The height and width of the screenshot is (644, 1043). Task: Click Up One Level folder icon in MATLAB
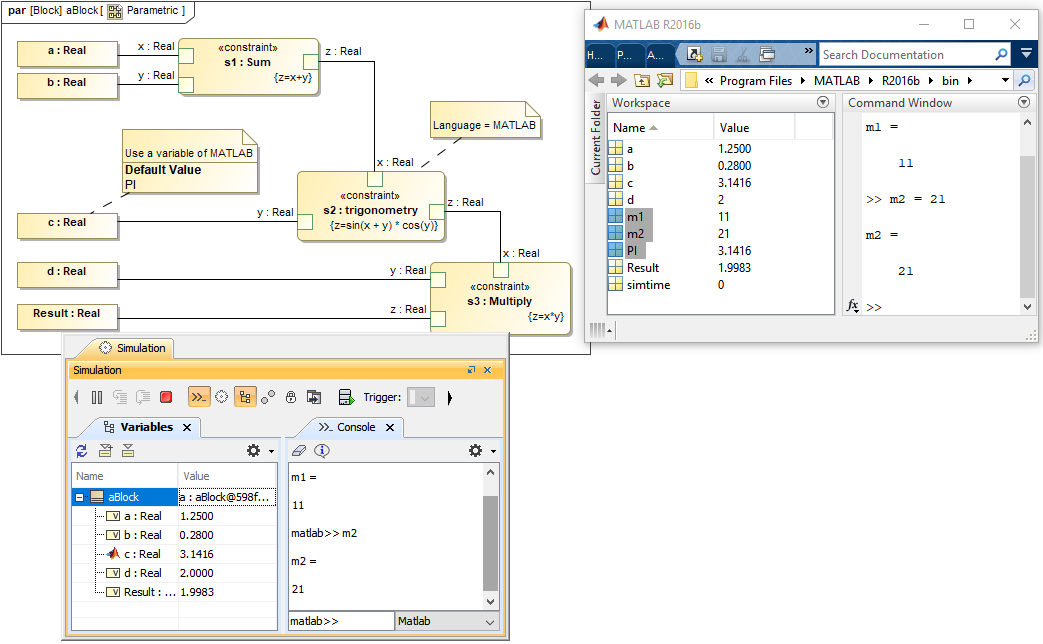pos(640,80)
